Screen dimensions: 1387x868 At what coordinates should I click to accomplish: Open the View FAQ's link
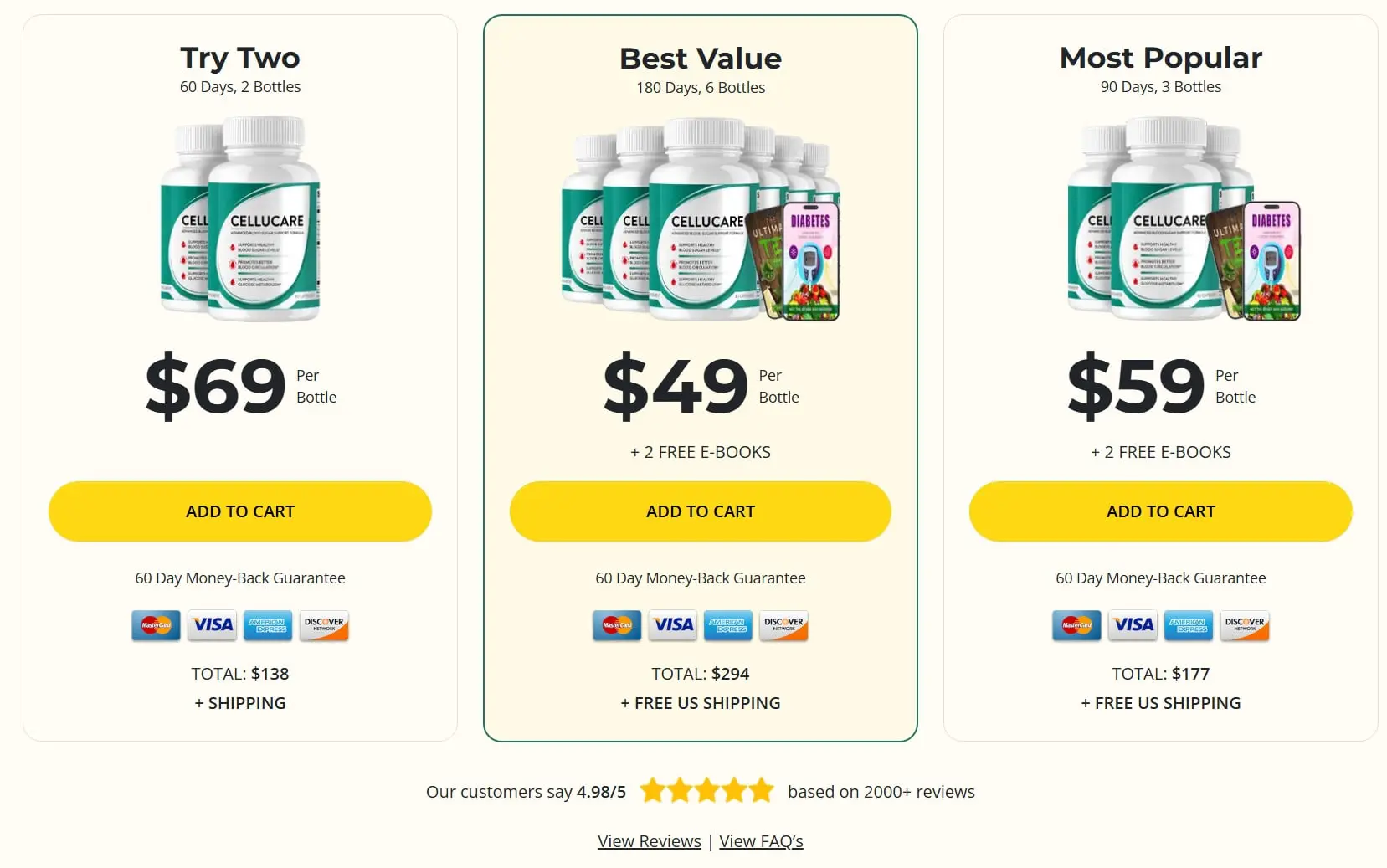[x=761, y=841]
